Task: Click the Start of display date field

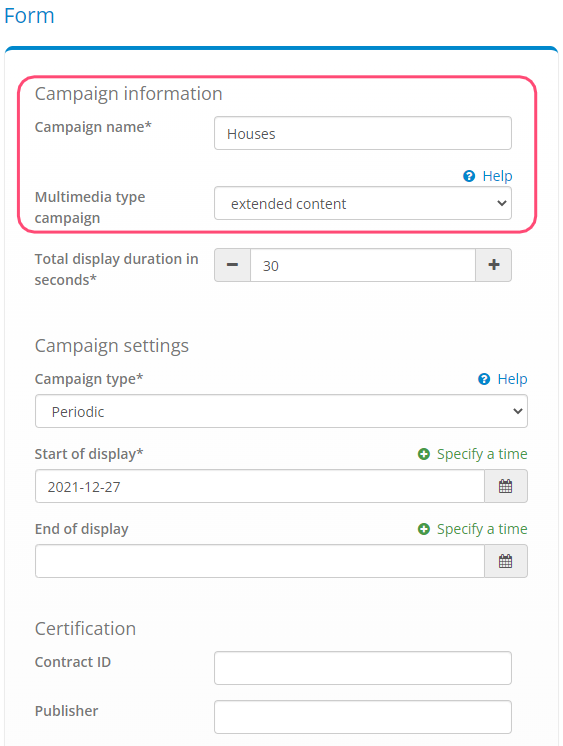Action: pos(260,486)
